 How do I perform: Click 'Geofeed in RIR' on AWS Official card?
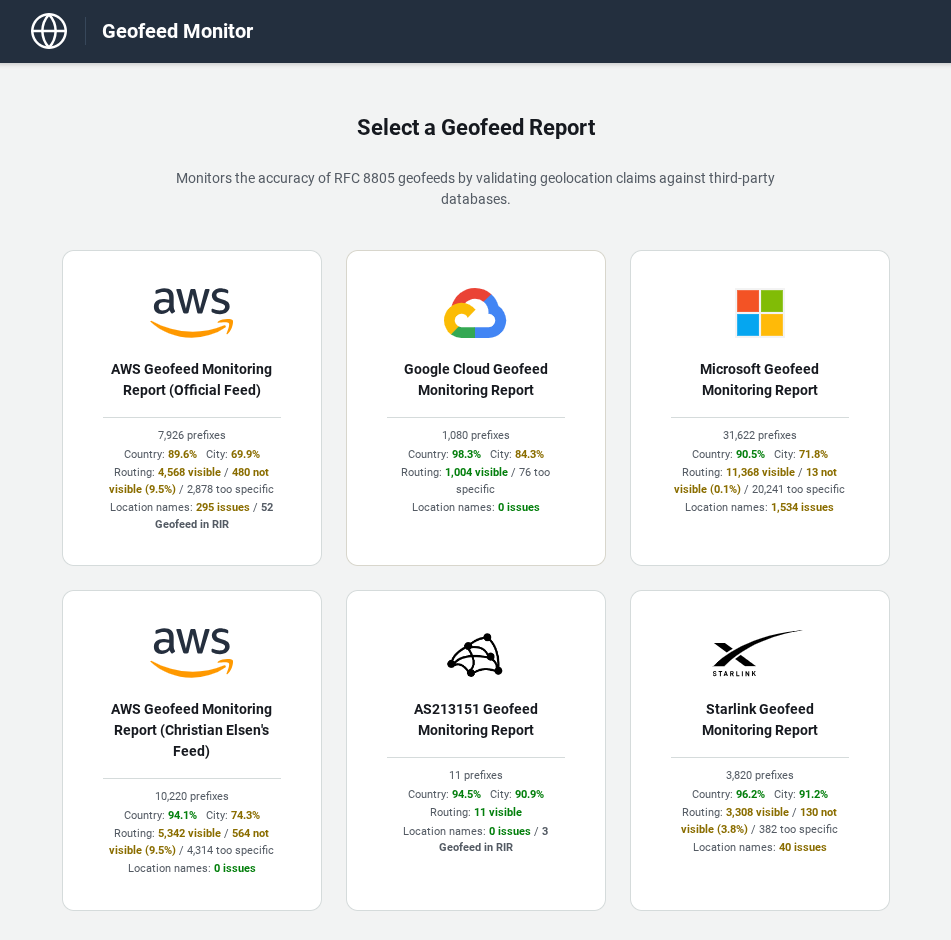pos(192,525)
